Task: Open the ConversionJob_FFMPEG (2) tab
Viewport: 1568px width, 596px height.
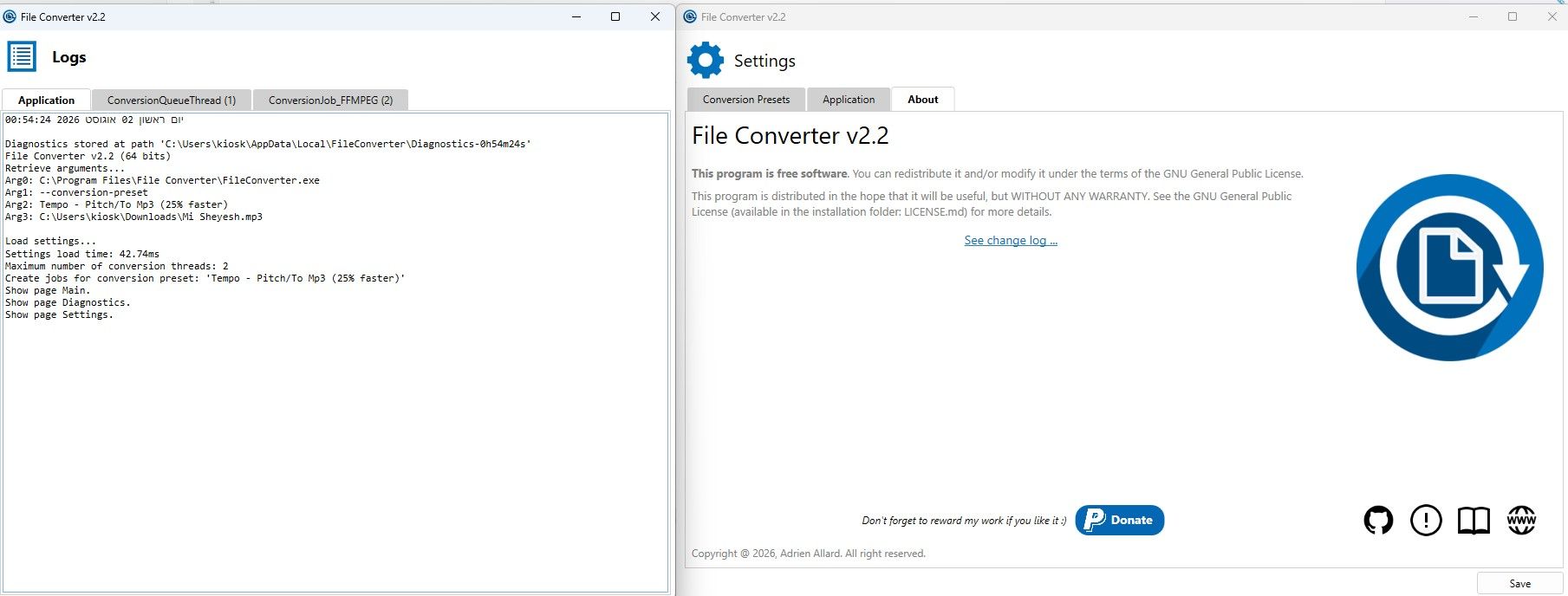Action: tap(330, 100)
